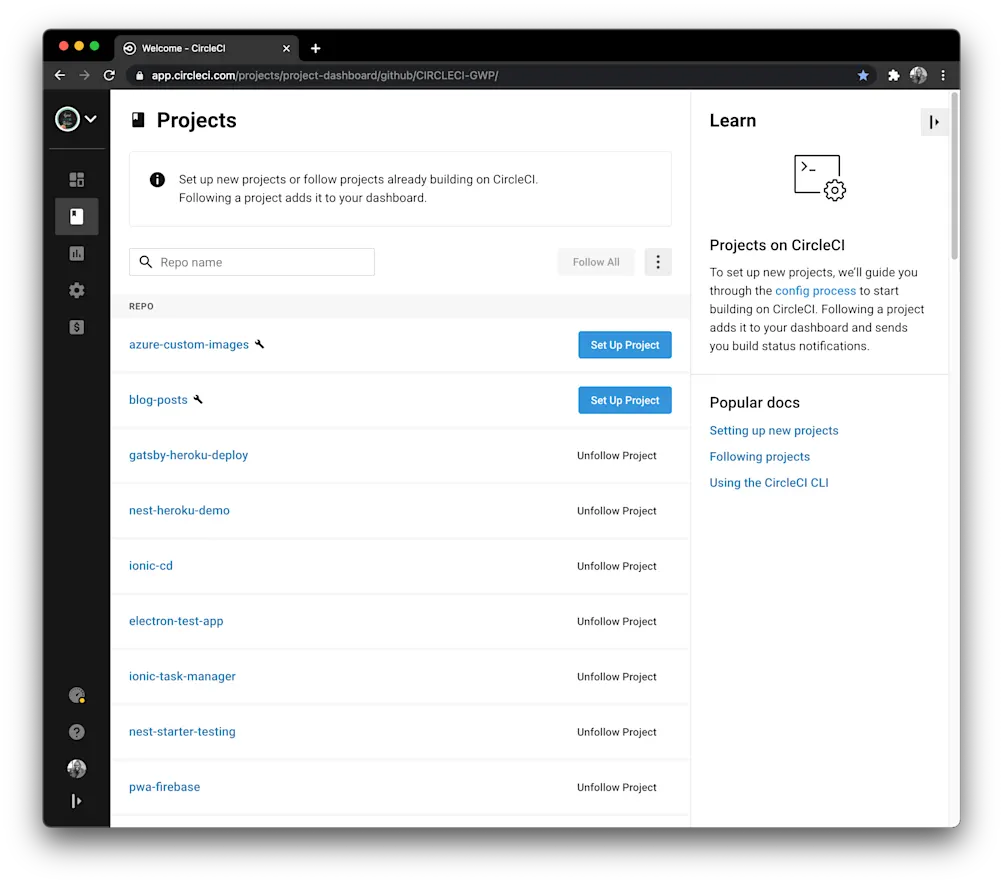
Task: Open the Insights bar-chart icon
Action: (x=76, y=253)
